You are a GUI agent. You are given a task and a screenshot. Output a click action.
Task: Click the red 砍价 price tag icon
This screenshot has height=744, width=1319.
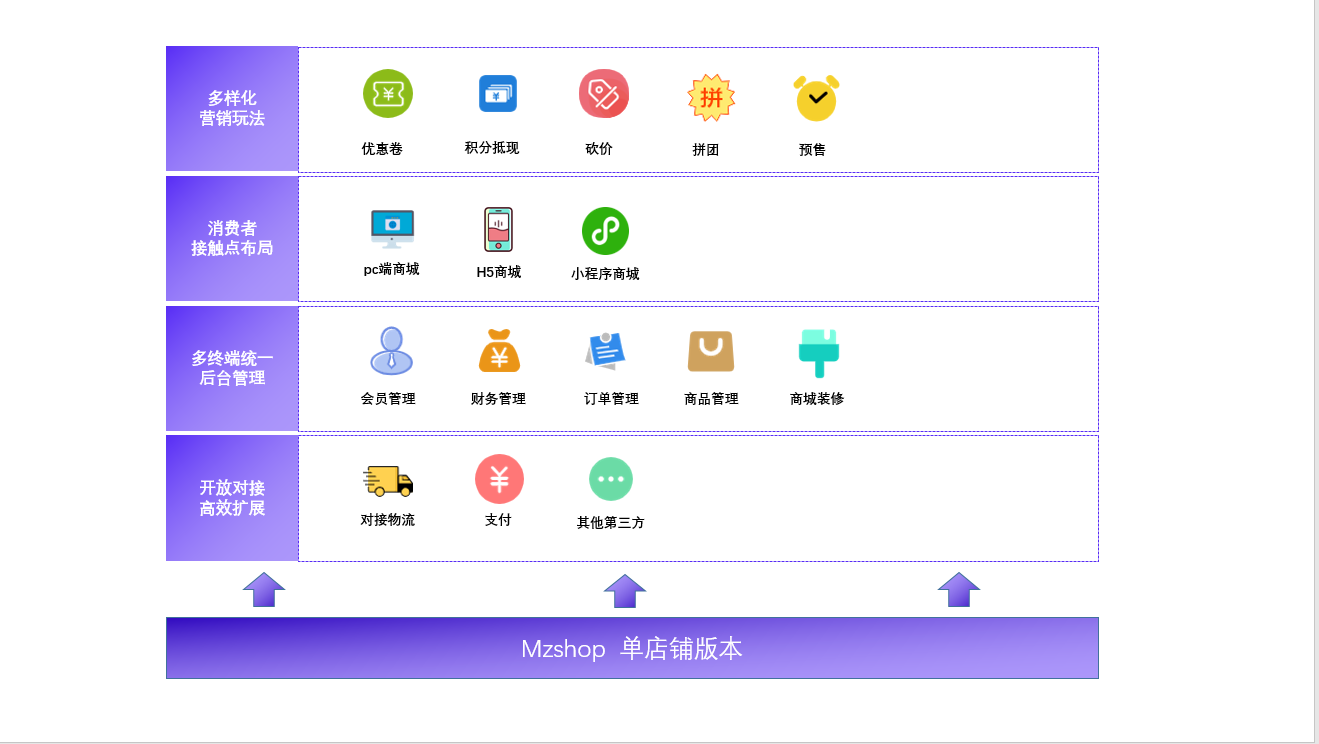pyautogui.click(x=604, y=94)
